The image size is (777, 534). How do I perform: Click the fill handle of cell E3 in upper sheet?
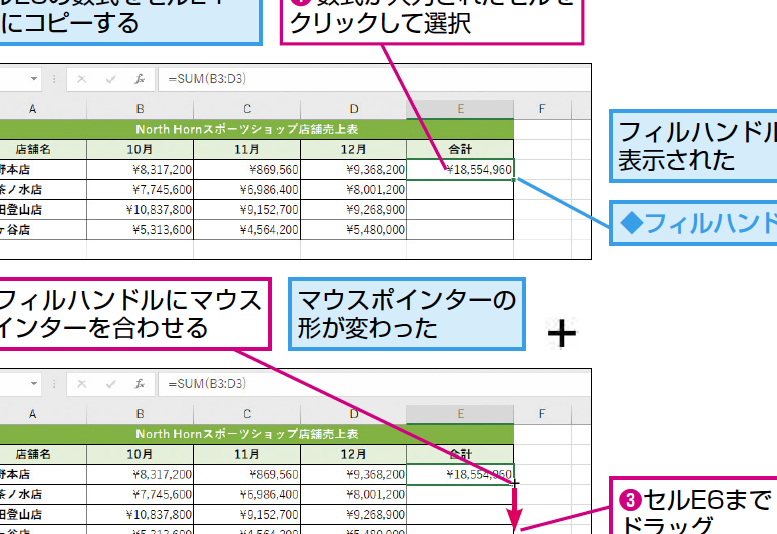coord(514,179)
